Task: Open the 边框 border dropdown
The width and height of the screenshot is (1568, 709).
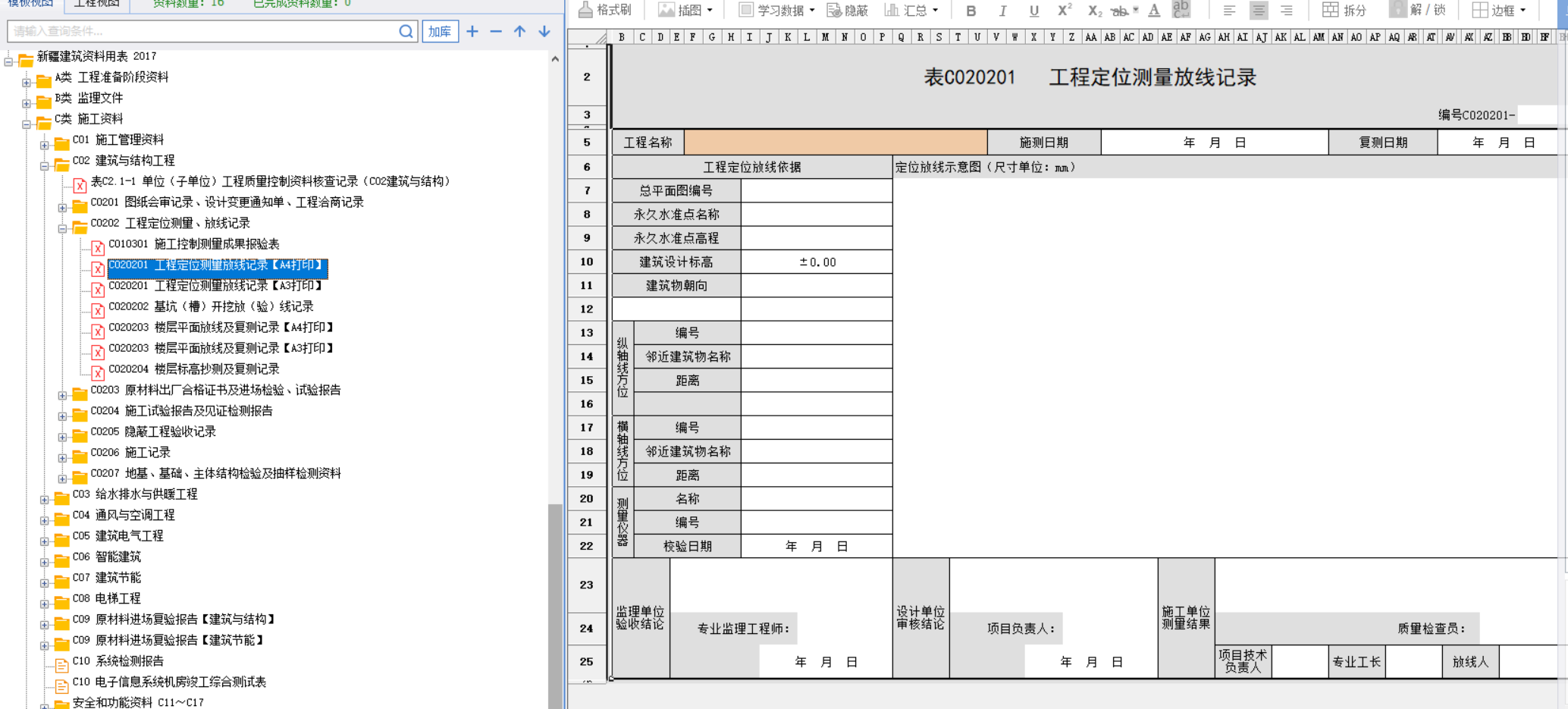Action: pyautogui.click(x=1499, y=10)
